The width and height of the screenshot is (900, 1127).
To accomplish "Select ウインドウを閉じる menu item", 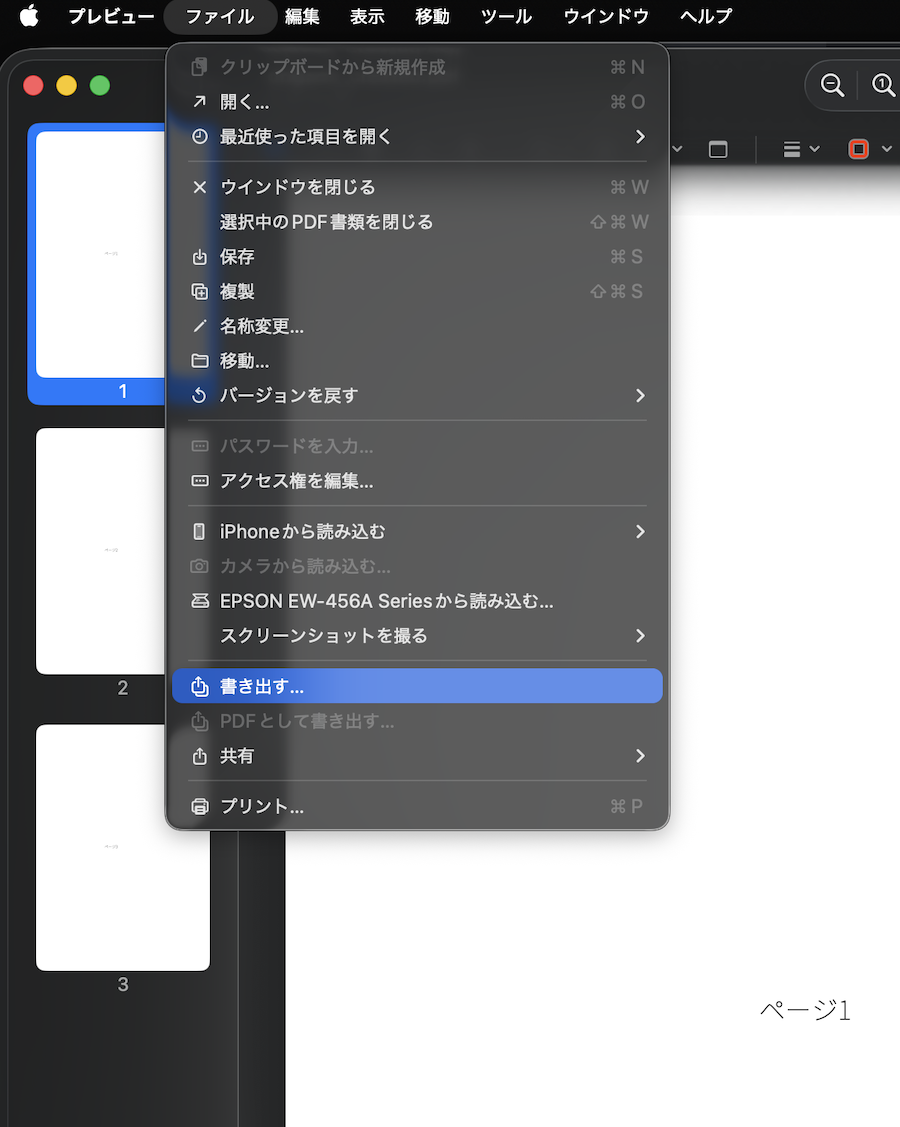I will (x=417, y=188).
